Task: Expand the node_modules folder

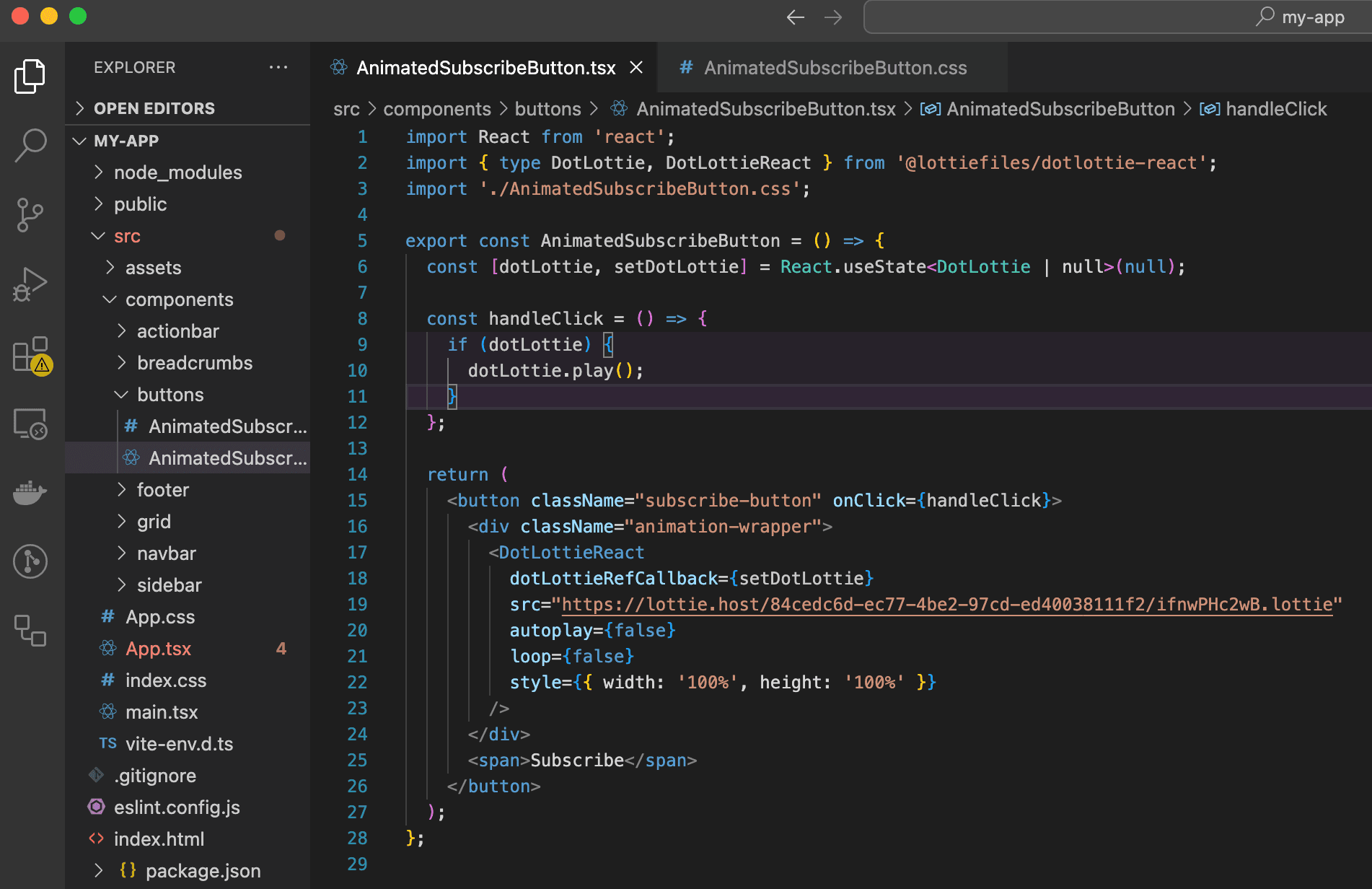Action: pyautogui.click(x=177, y=172)
